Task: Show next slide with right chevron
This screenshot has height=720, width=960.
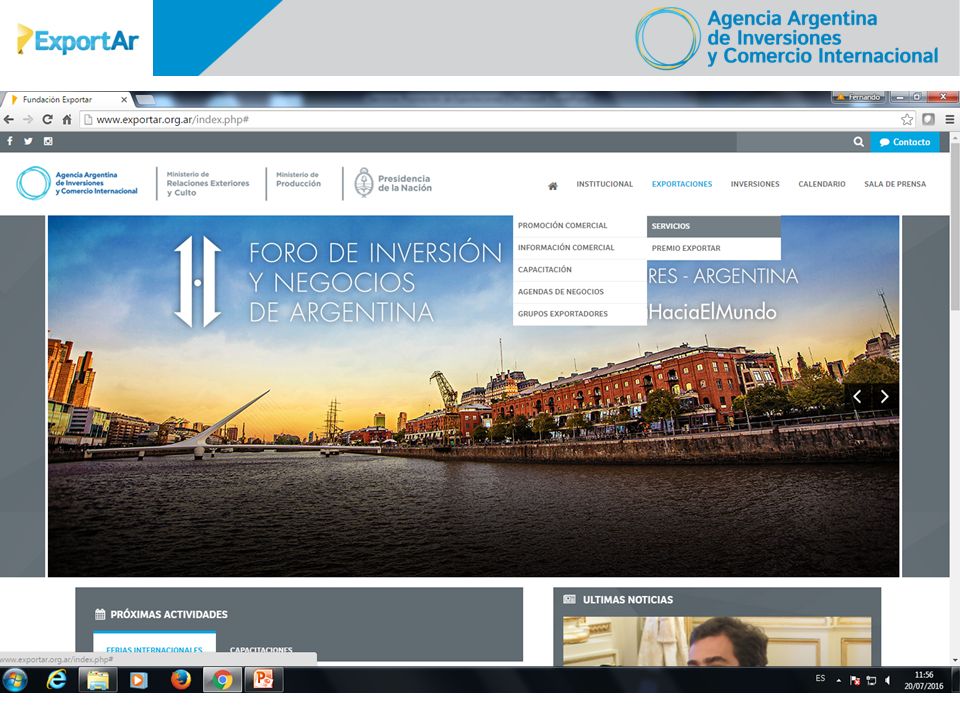Action: pos(885,397)
